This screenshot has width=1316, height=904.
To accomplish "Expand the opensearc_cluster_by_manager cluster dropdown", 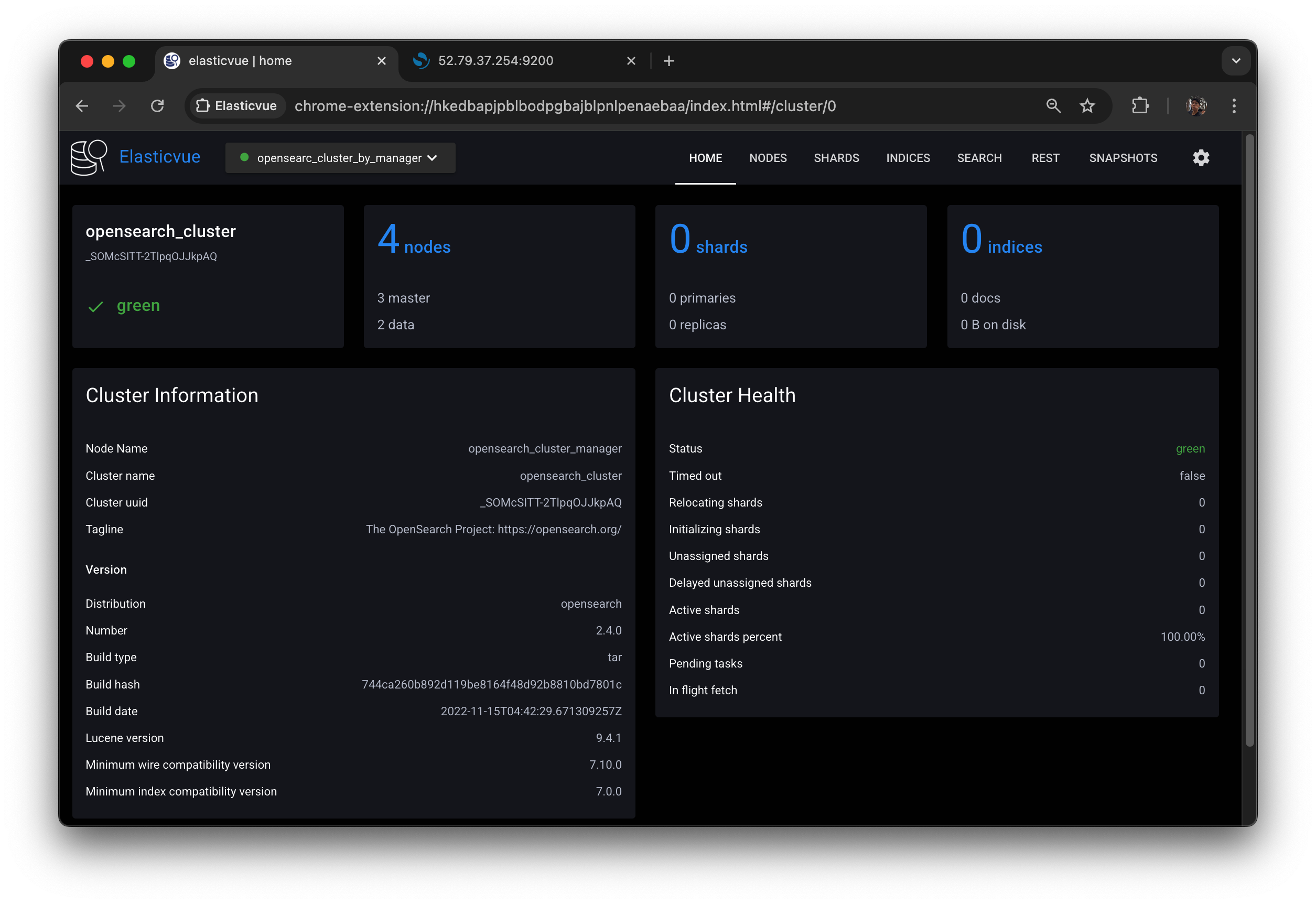I will click(x=340, y=158).
